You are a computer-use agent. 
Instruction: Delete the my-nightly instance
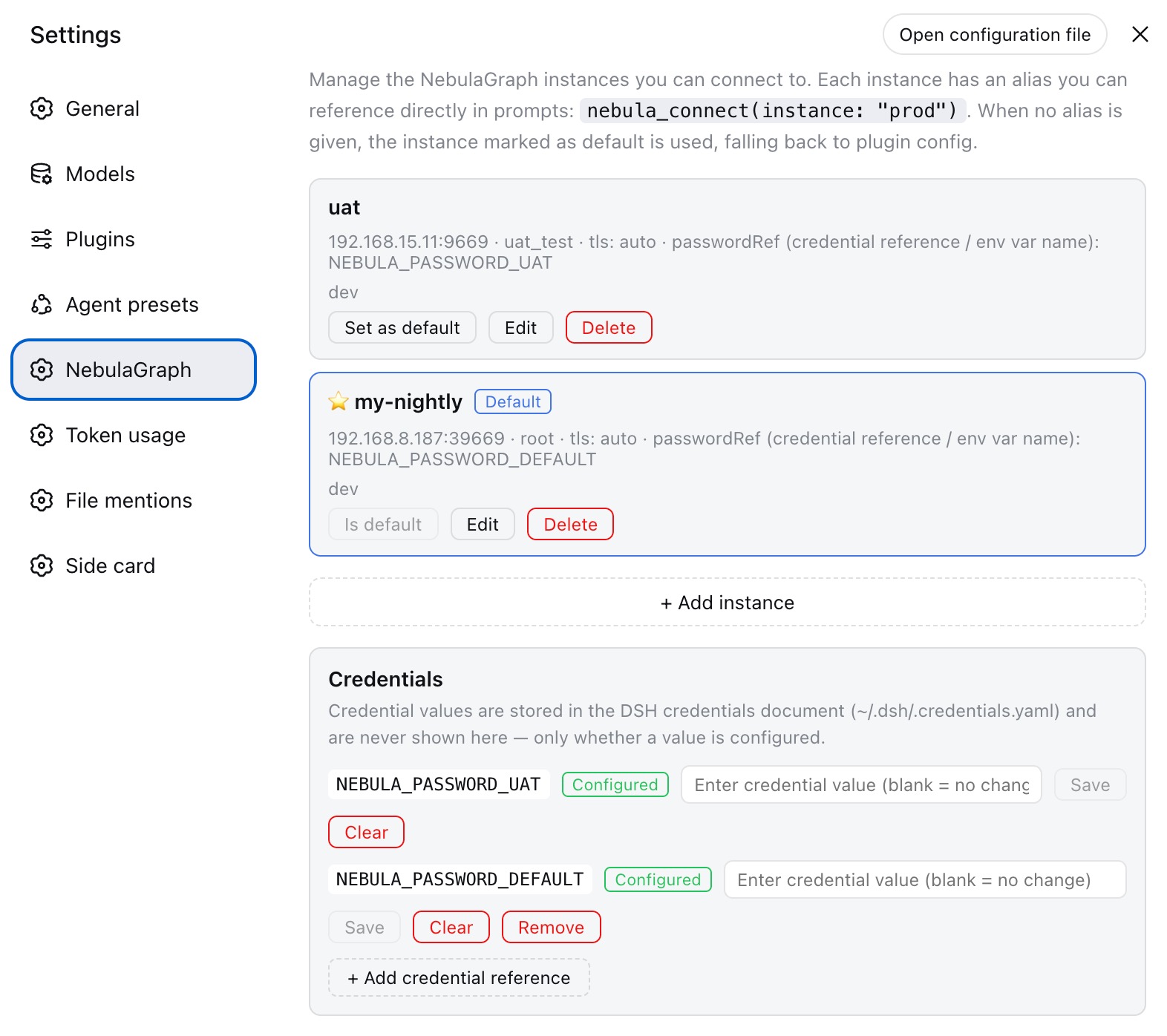tap(570, 524)
